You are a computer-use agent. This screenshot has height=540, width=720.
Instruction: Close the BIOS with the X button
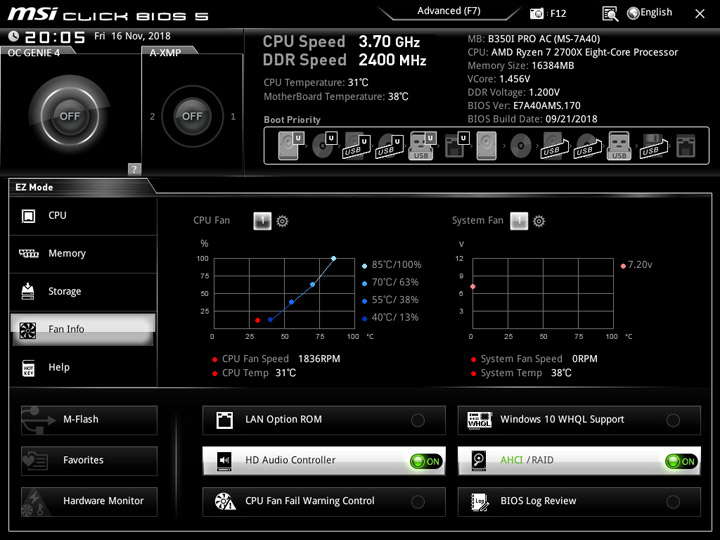(x=699, y=14)
